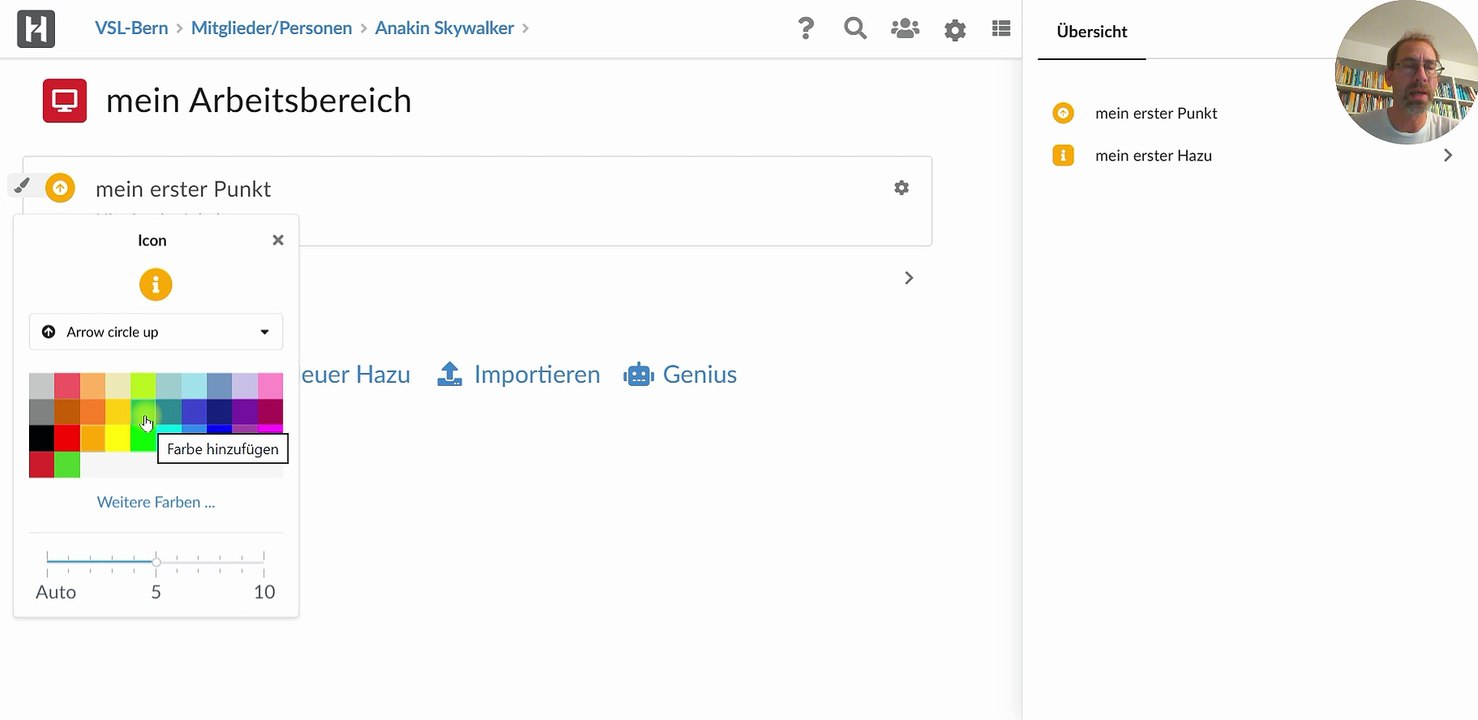Open search with the magnifier icon
Image resolution: width=1478 pixels, height=720 pixels.
click(855, 29)
